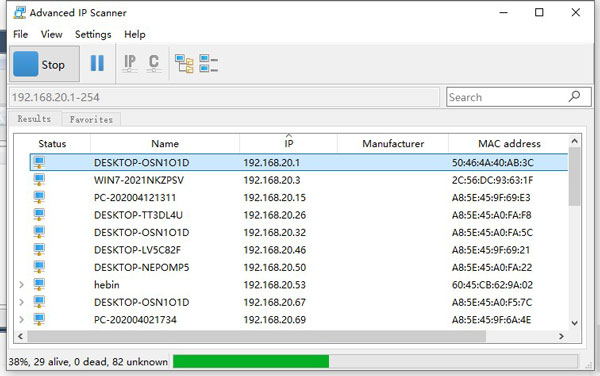Click MAC address 2C:56:DC:93:63:1F

point(492,180)
